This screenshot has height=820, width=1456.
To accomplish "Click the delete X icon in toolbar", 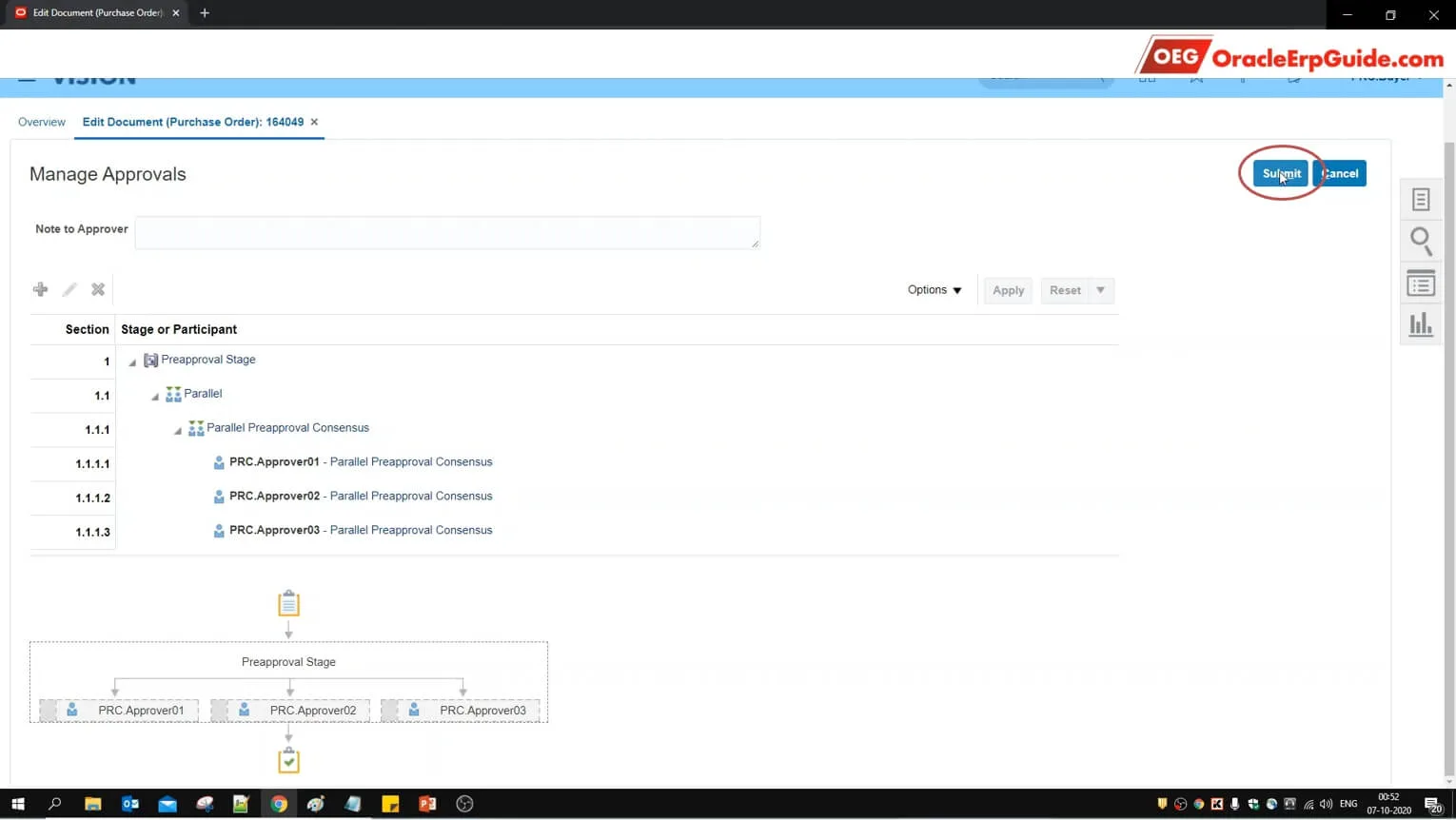I will (x=98, y=289).
